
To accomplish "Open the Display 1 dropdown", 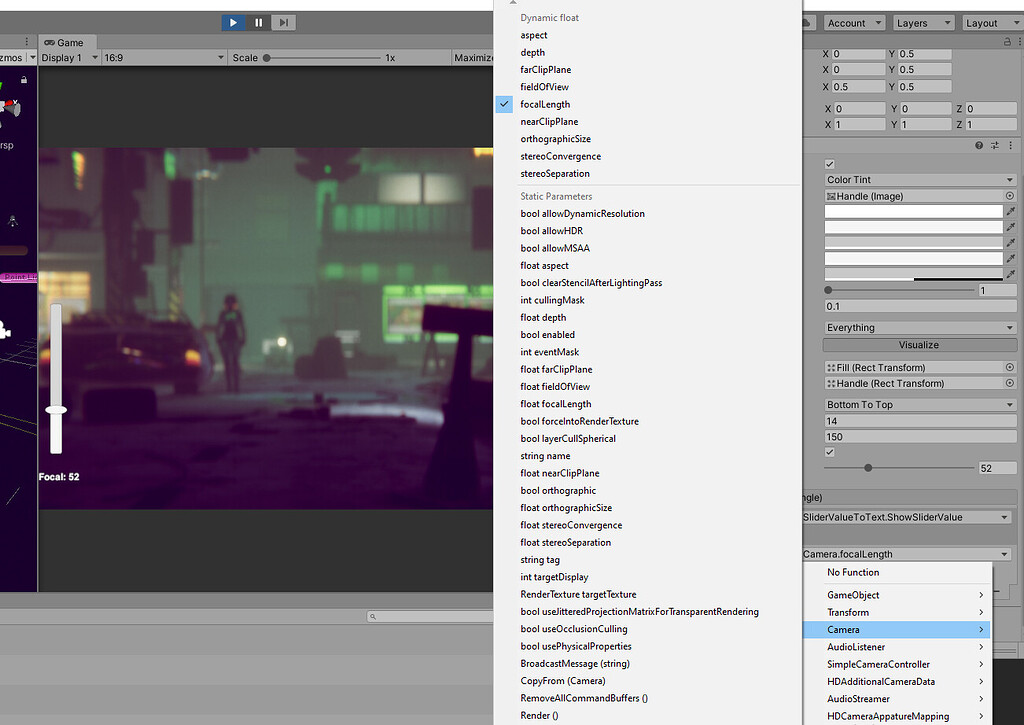I will (69, 57).
